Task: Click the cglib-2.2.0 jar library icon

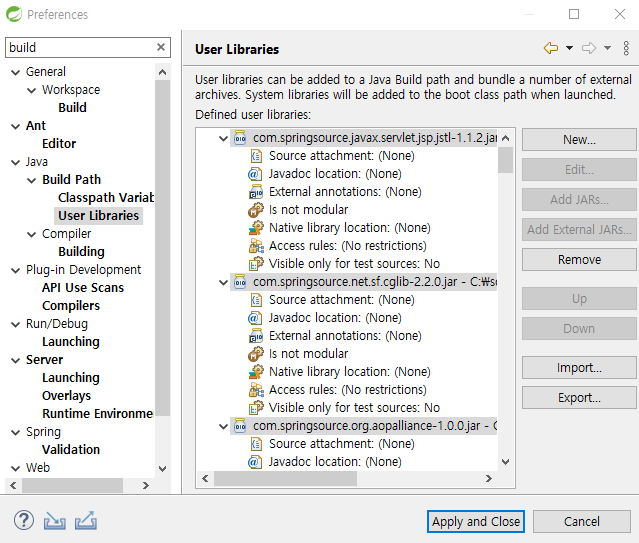Action: [240, 282]
